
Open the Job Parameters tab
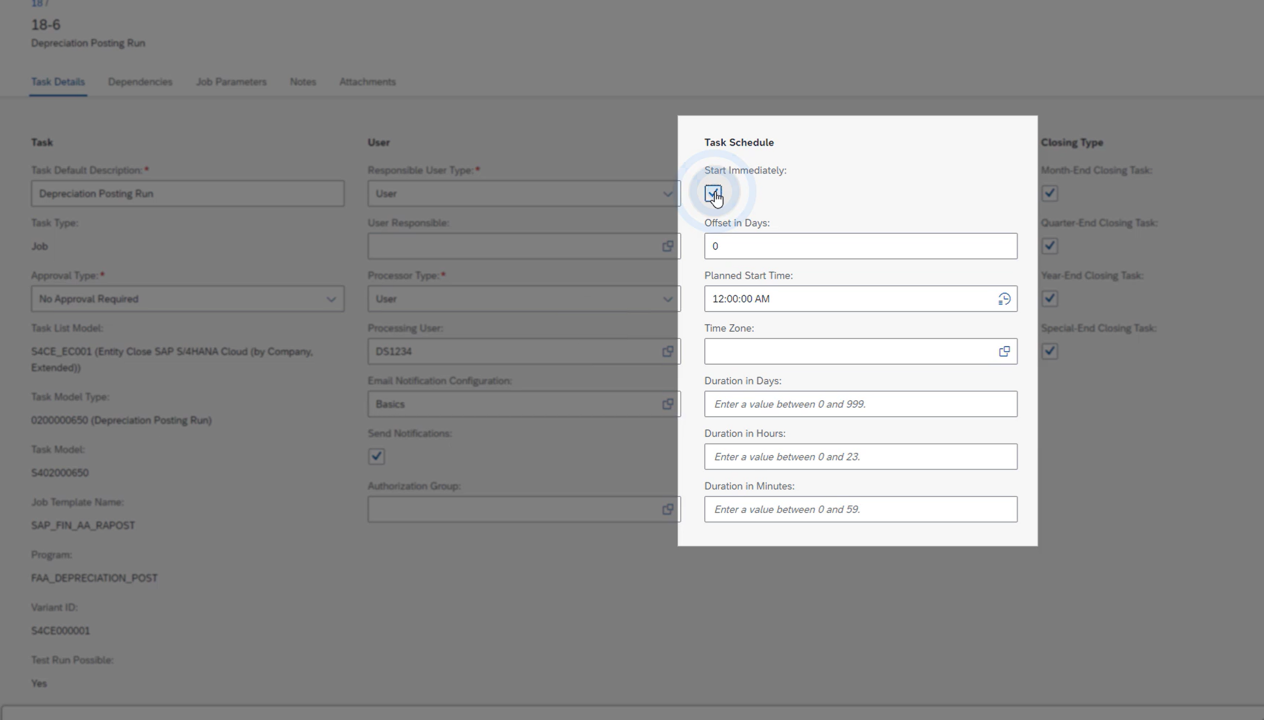(x=231, y=82)
